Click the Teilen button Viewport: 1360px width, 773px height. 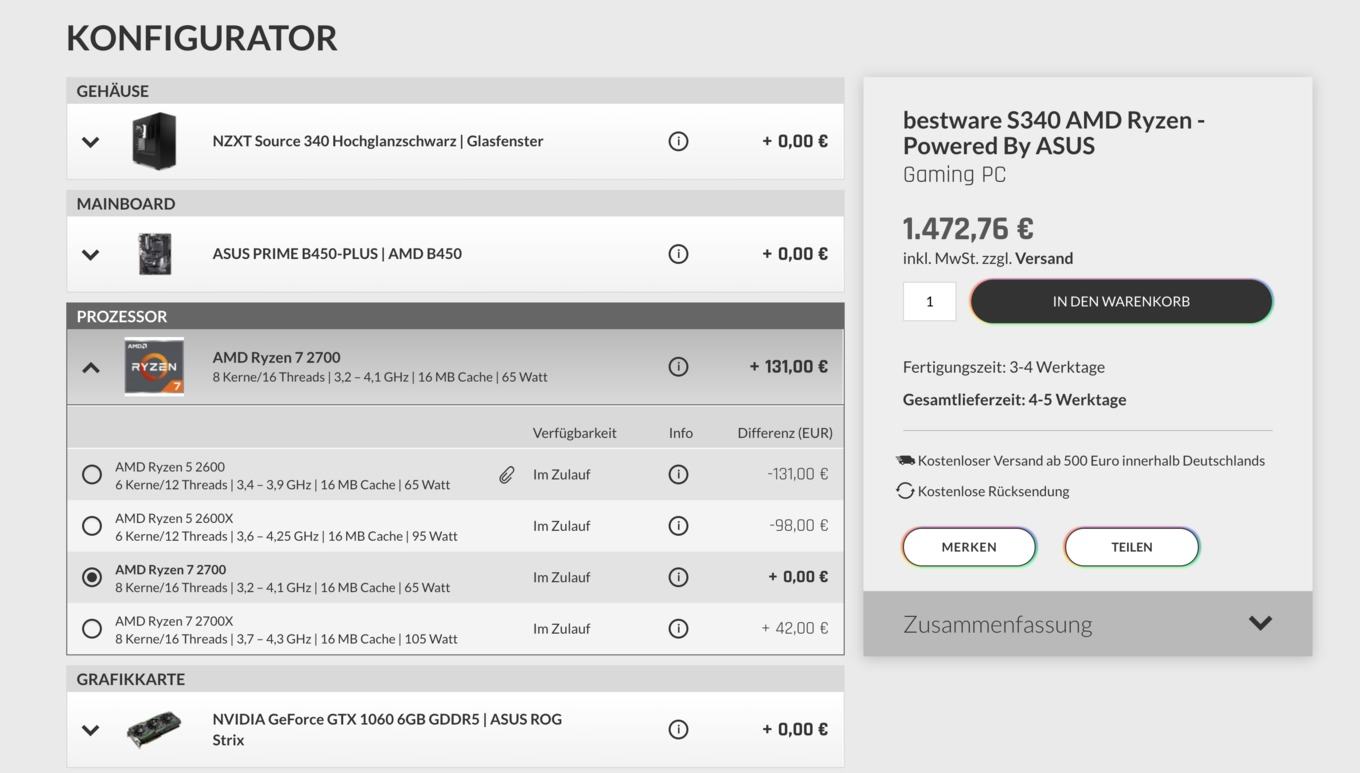click(1132, 547)
